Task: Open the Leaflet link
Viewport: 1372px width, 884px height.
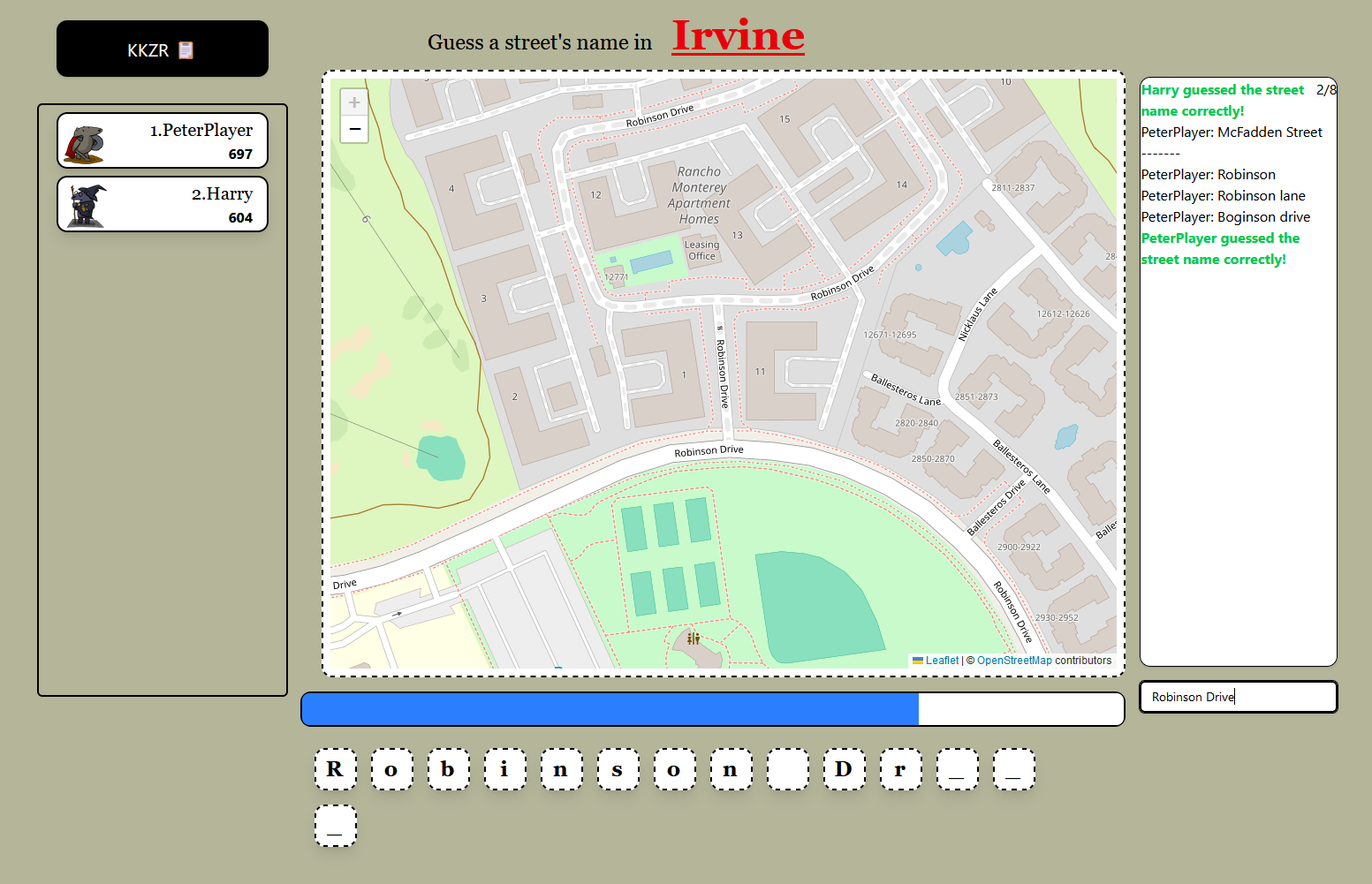Action: point(942,661)
